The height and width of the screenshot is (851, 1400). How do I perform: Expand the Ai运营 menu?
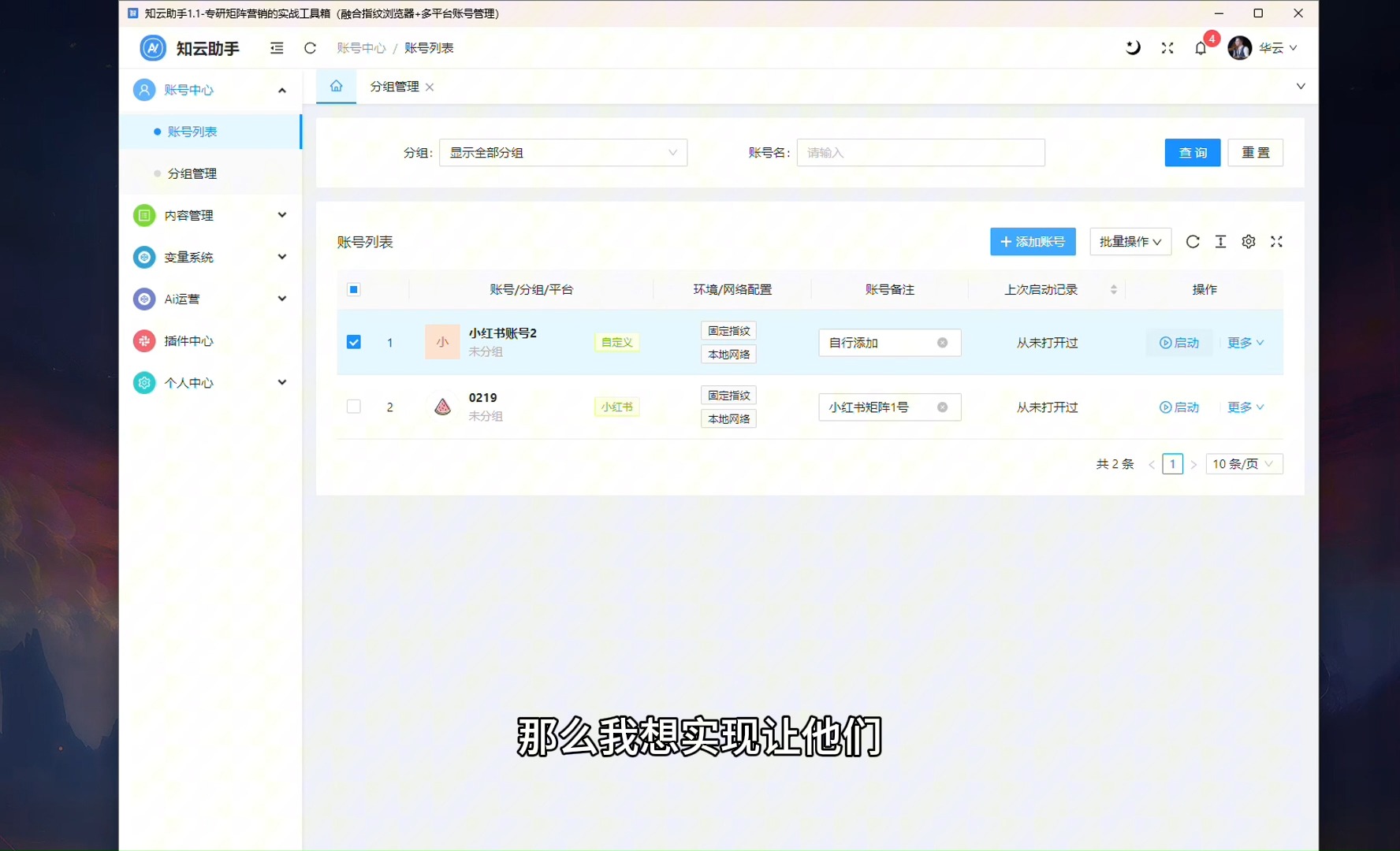(x=281, y=299)
